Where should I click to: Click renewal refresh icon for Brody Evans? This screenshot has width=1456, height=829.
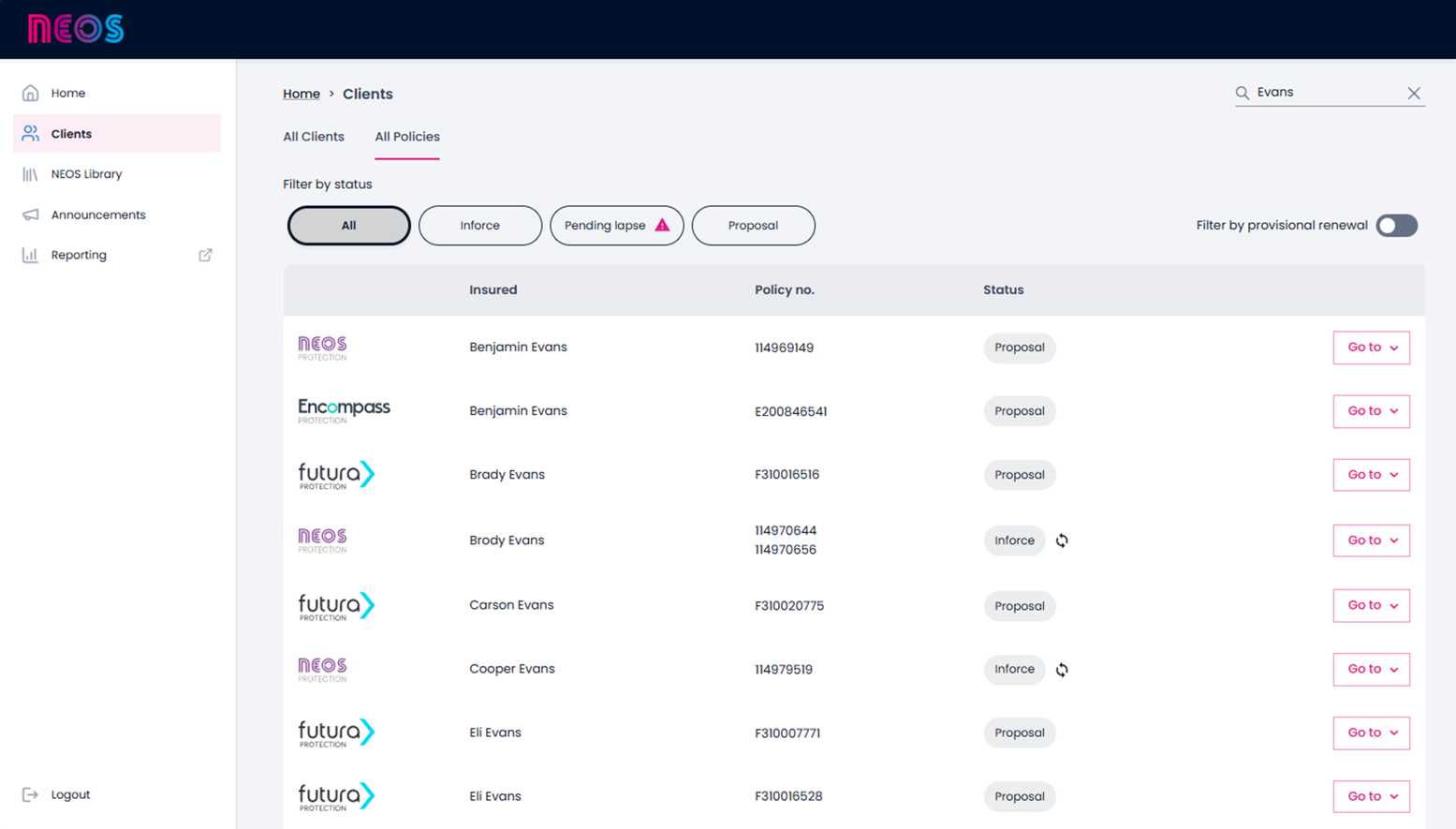(1062, 540)
